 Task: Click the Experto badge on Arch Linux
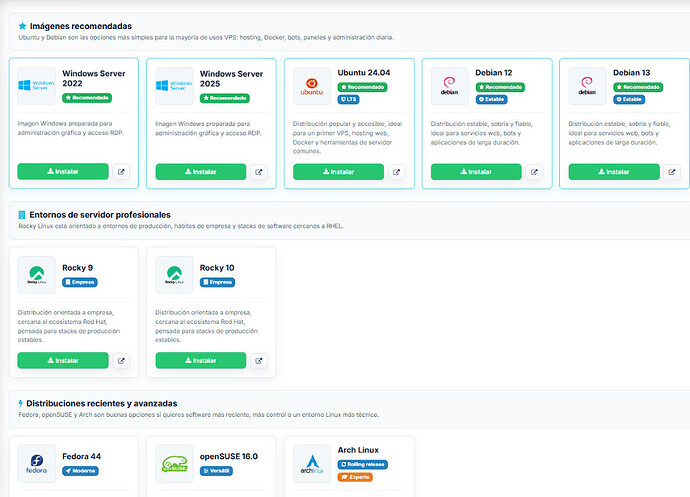[x=355, y=477]
